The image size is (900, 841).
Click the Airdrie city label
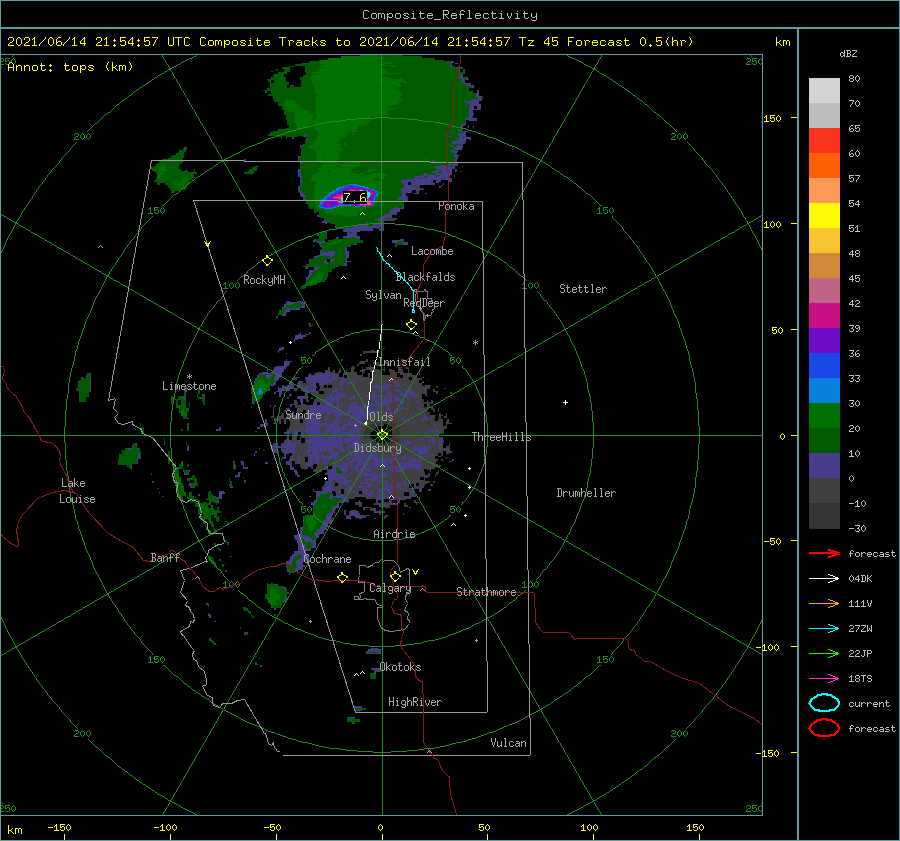coord(394,534)
